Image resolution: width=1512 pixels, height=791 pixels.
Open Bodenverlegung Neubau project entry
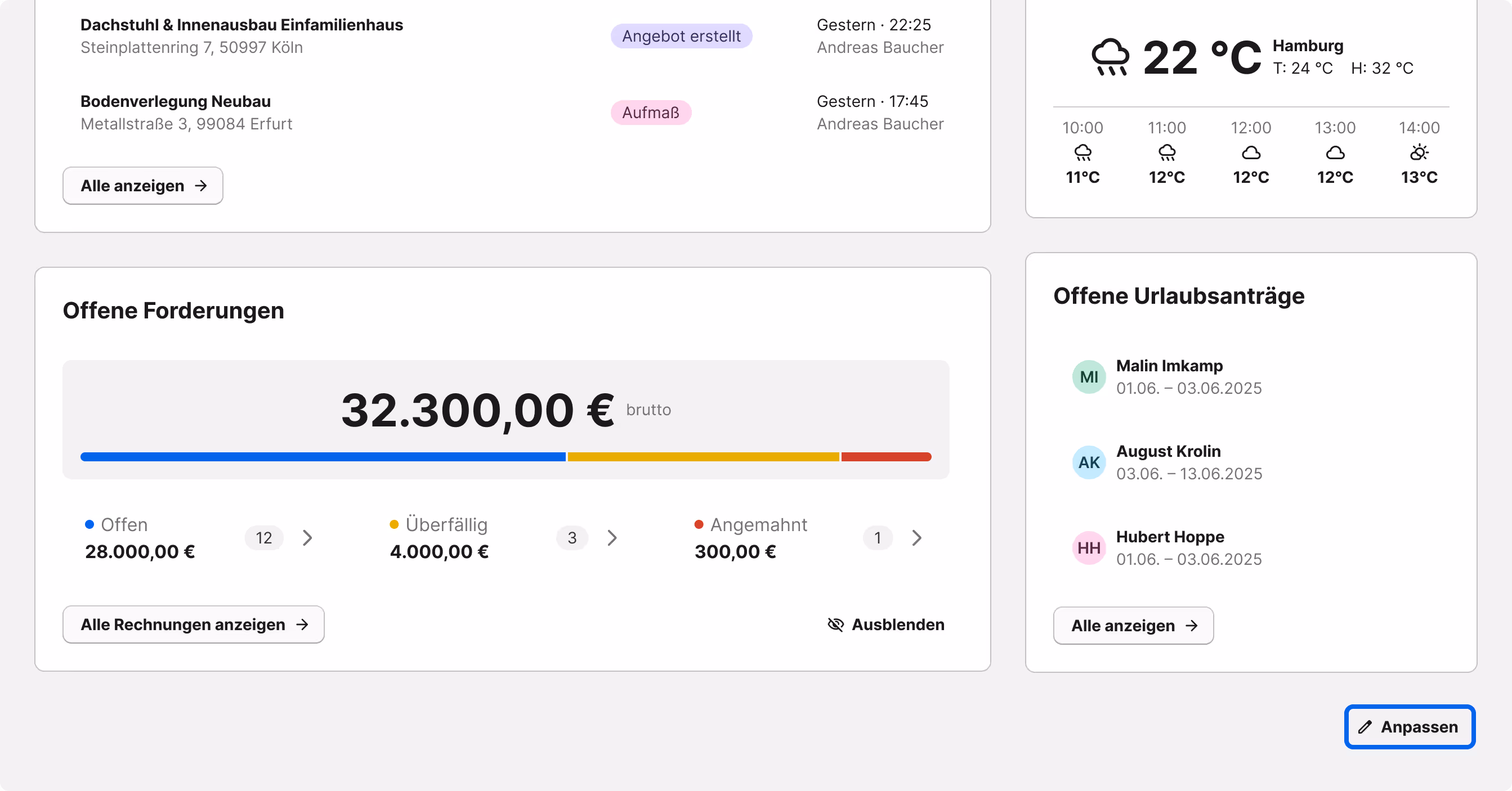[x=176, y=101]
